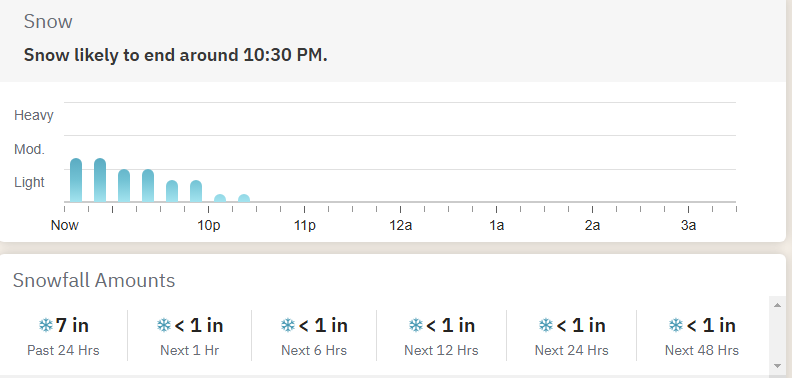The height and width of the screenshot is (378, 792).
Task: Click the snowflake icon above Next 1 Hr
Action: [164, 325]
